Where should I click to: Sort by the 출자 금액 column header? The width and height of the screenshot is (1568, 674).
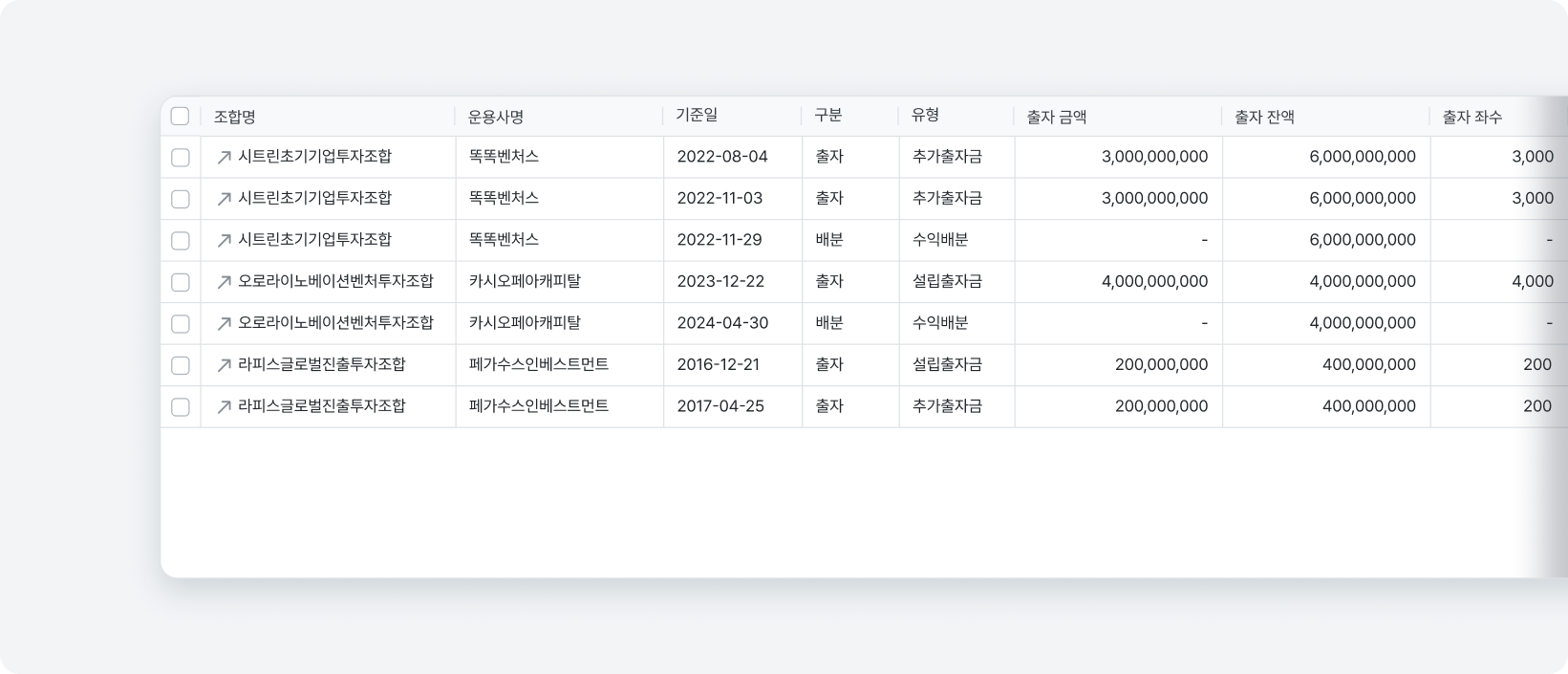pyautogui.click(x=1057, y=117)
